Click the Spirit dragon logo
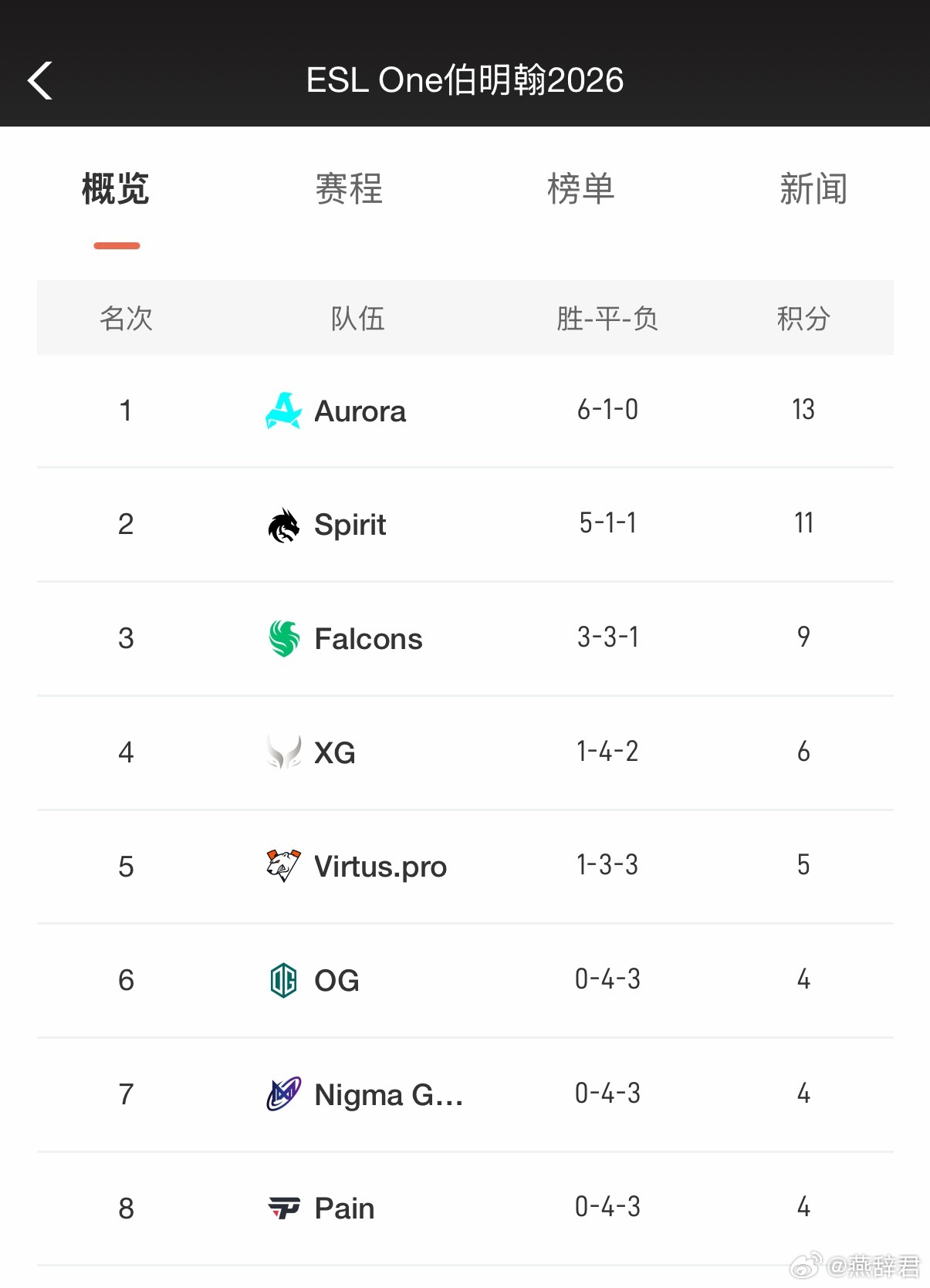 (283, 525)
